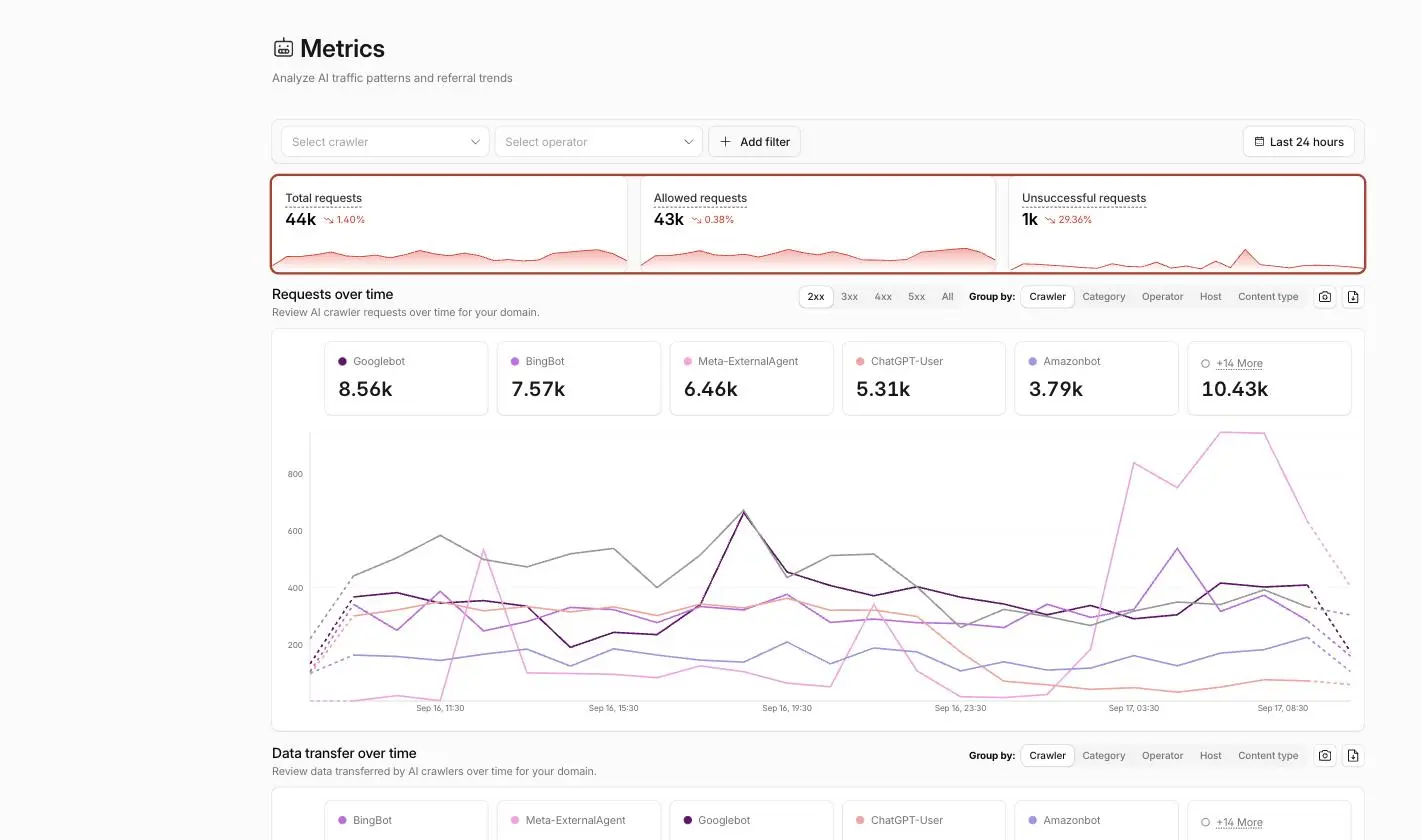Screen dimensions: 1421x840
Task: Click the Unsuccessful requests card
Action: click(x=1186, y=224)
